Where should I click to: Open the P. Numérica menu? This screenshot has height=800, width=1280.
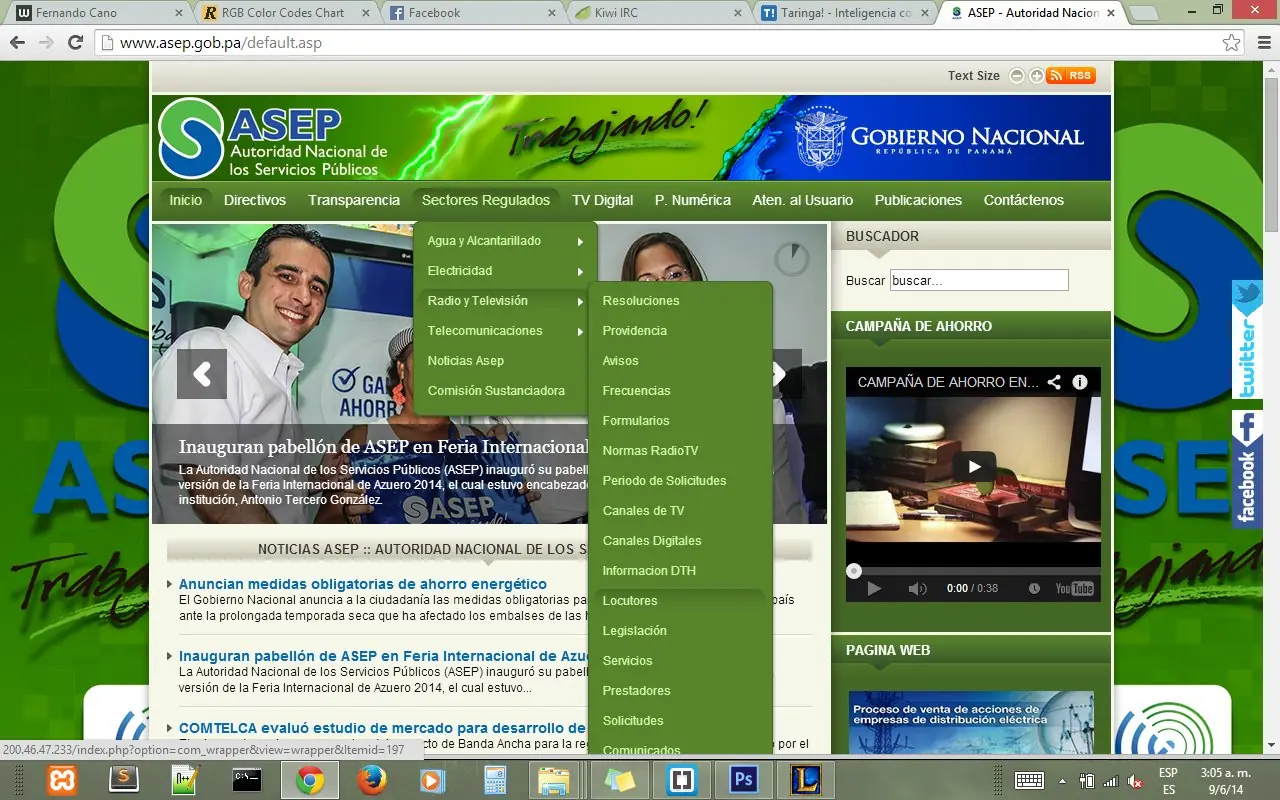click(x=693, y=200)
